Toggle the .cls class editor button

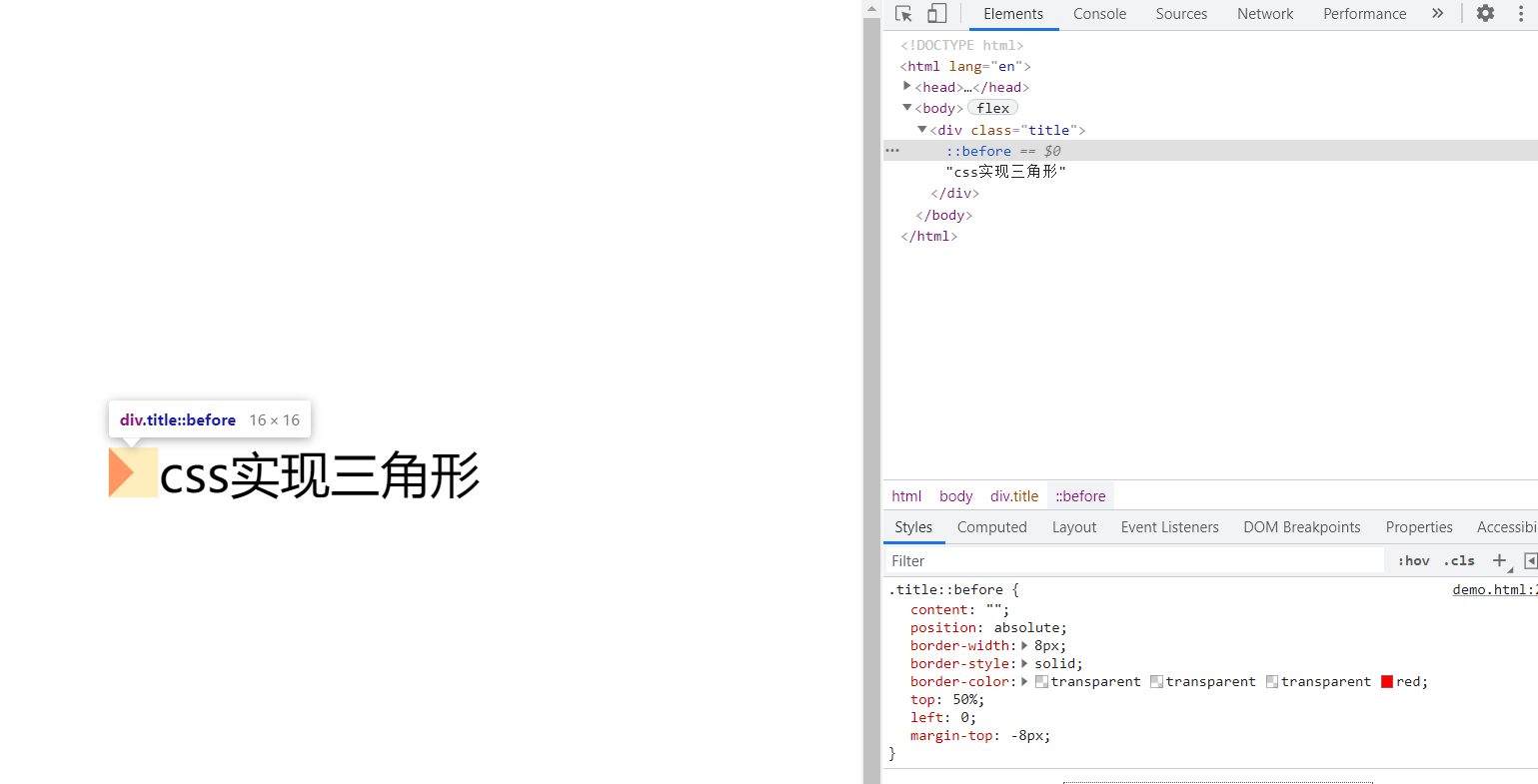point(1459,560)
